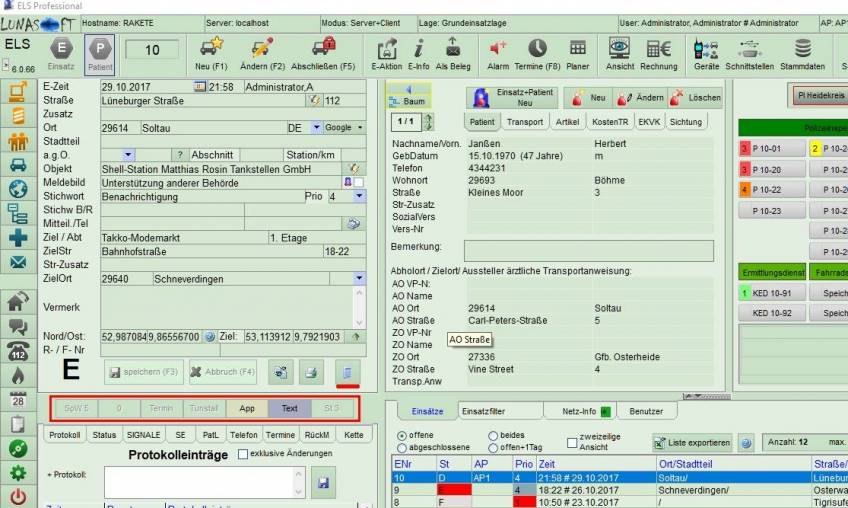This screenshot has width=848, height=508.
Task: Select the abgeschlossene radio button
Action: coord(402,448)
